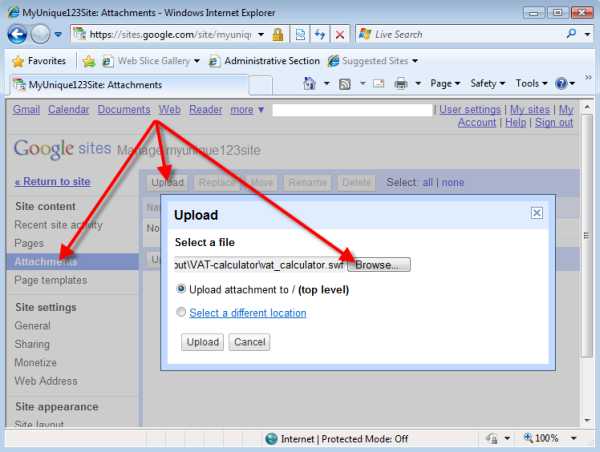The width and height of the screenshot is (600, 452).
Task: Click inside the address bar URL field
Action: click(170, 34)
